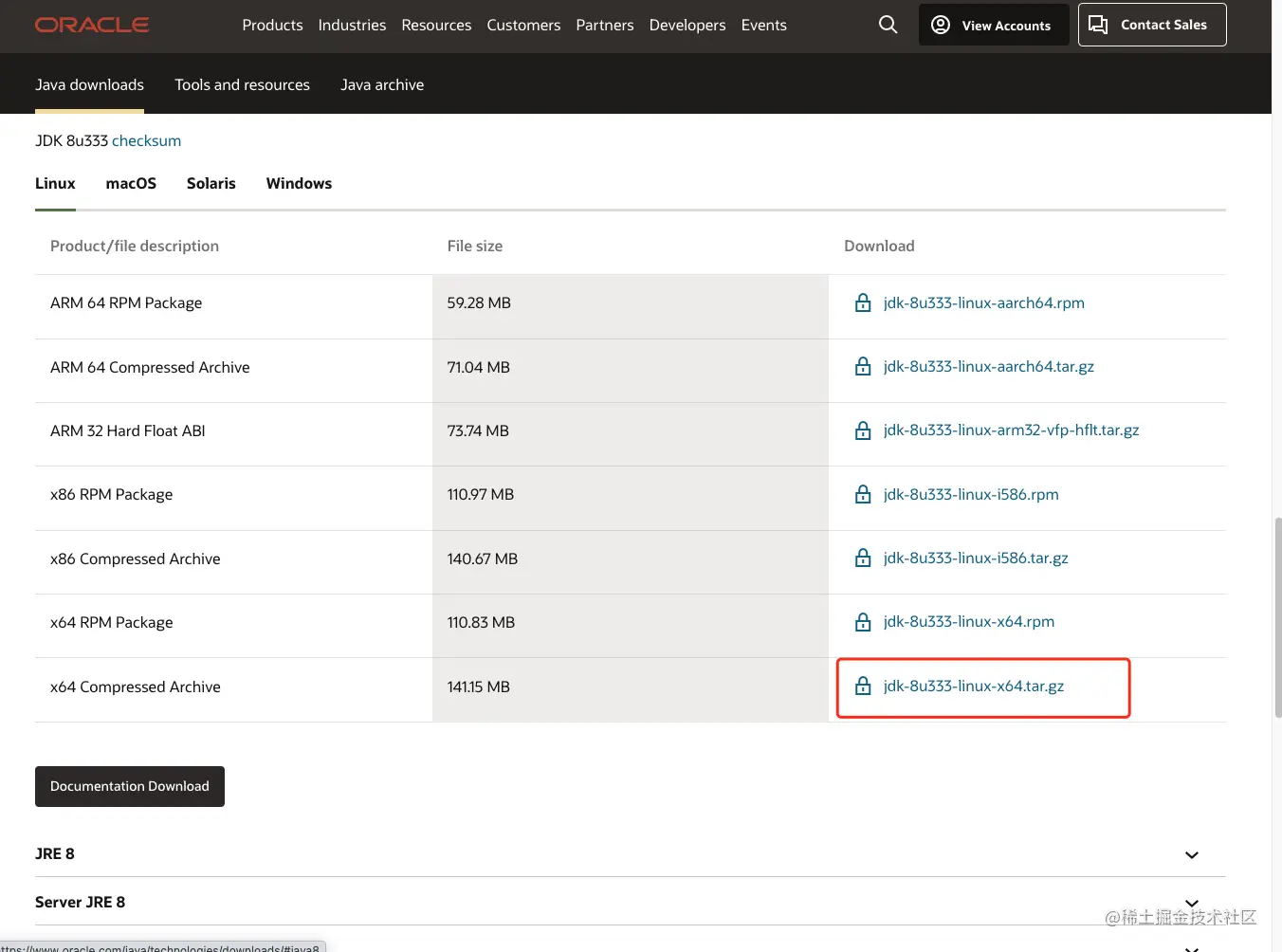Open the Products menu
The image size is (1282, 952).
click(x=272, y=25)
